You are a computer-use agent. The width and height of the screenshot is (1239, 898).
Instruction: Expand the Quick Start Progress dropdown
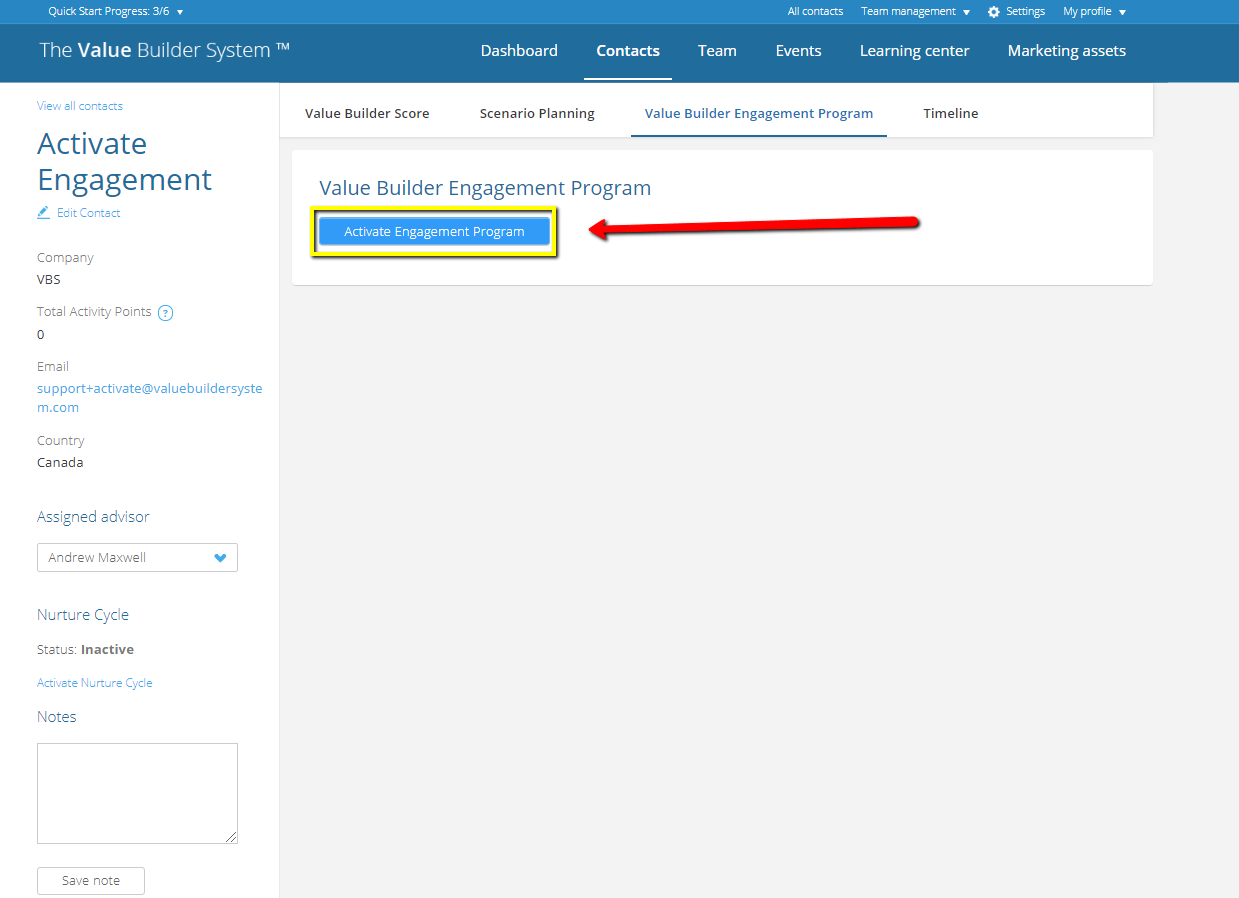(116, 12)
